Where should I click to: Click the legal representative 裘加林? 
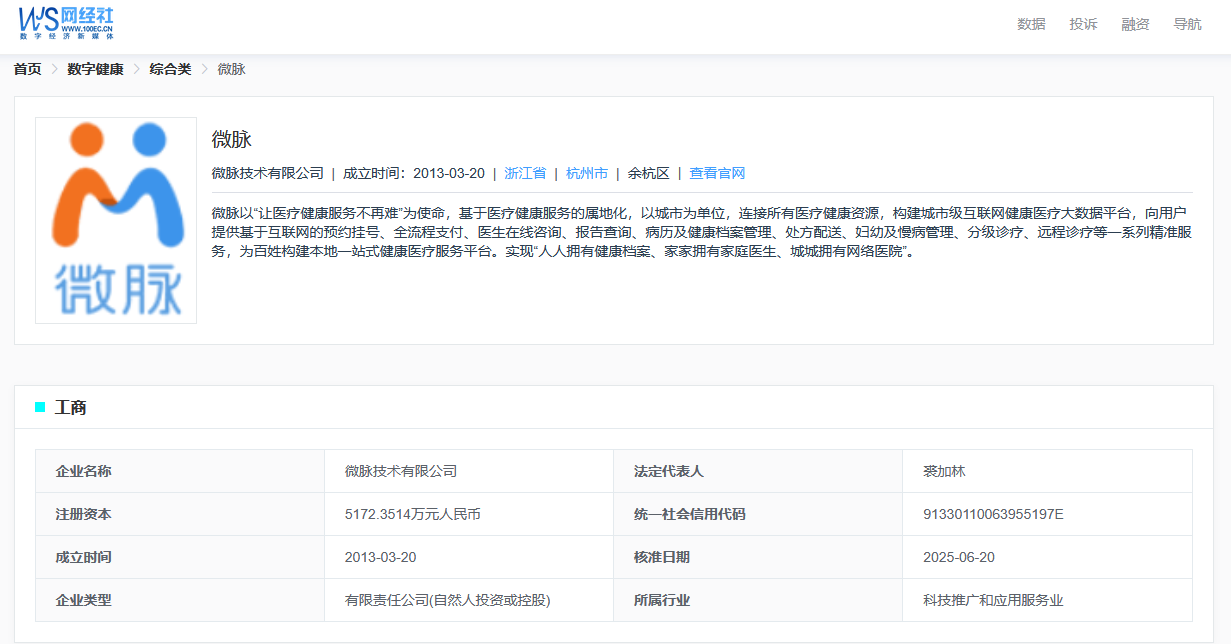click(942, 470)
